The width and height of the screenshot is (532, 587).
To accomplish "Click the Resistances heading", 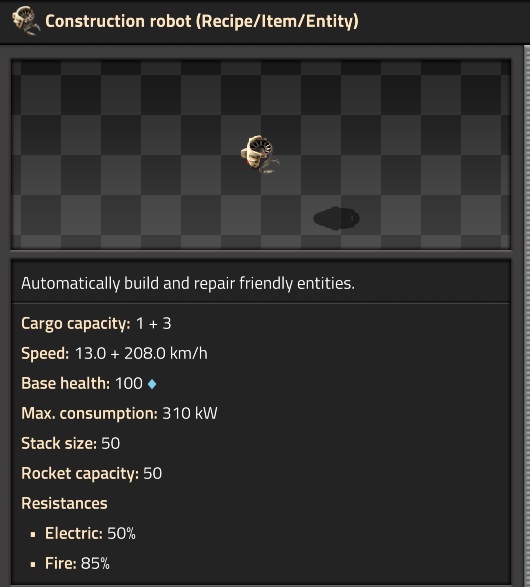I will coord(64,504).
